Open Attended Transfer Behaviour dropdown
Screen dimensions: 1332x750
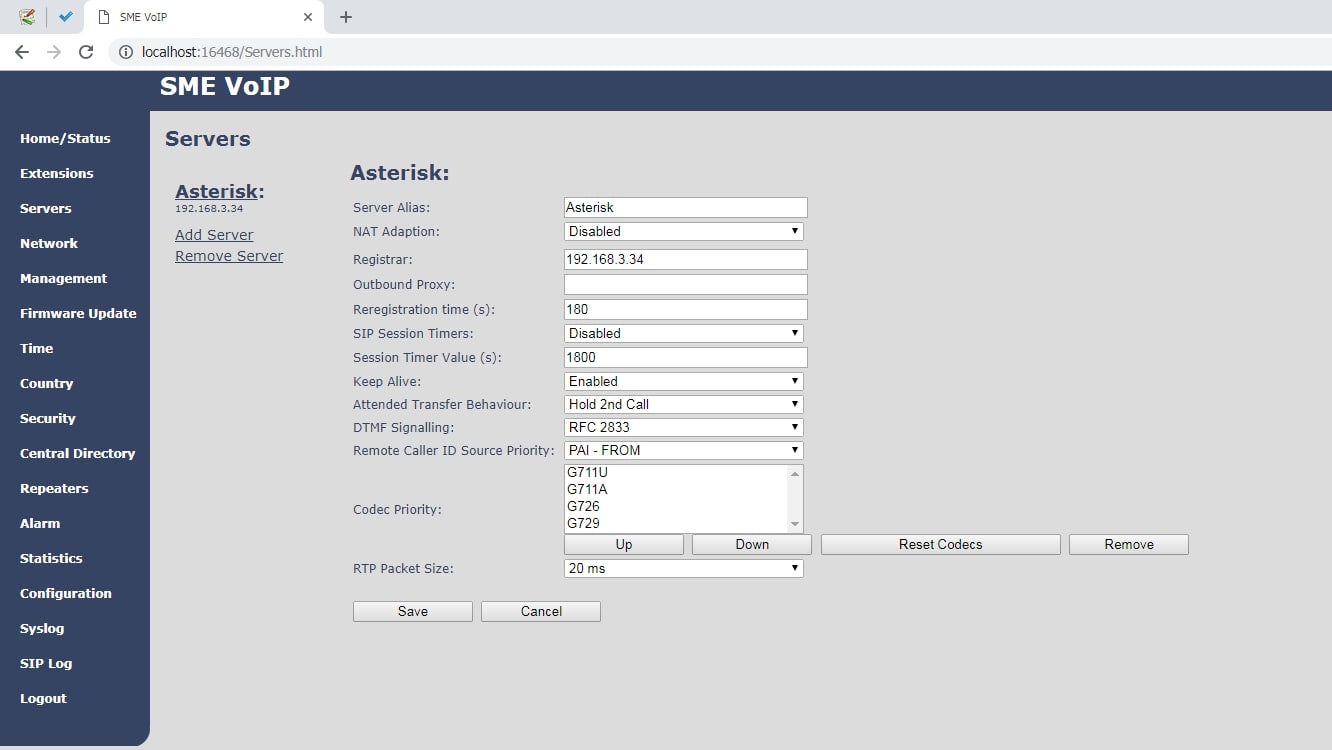click(x=684, y=404)
